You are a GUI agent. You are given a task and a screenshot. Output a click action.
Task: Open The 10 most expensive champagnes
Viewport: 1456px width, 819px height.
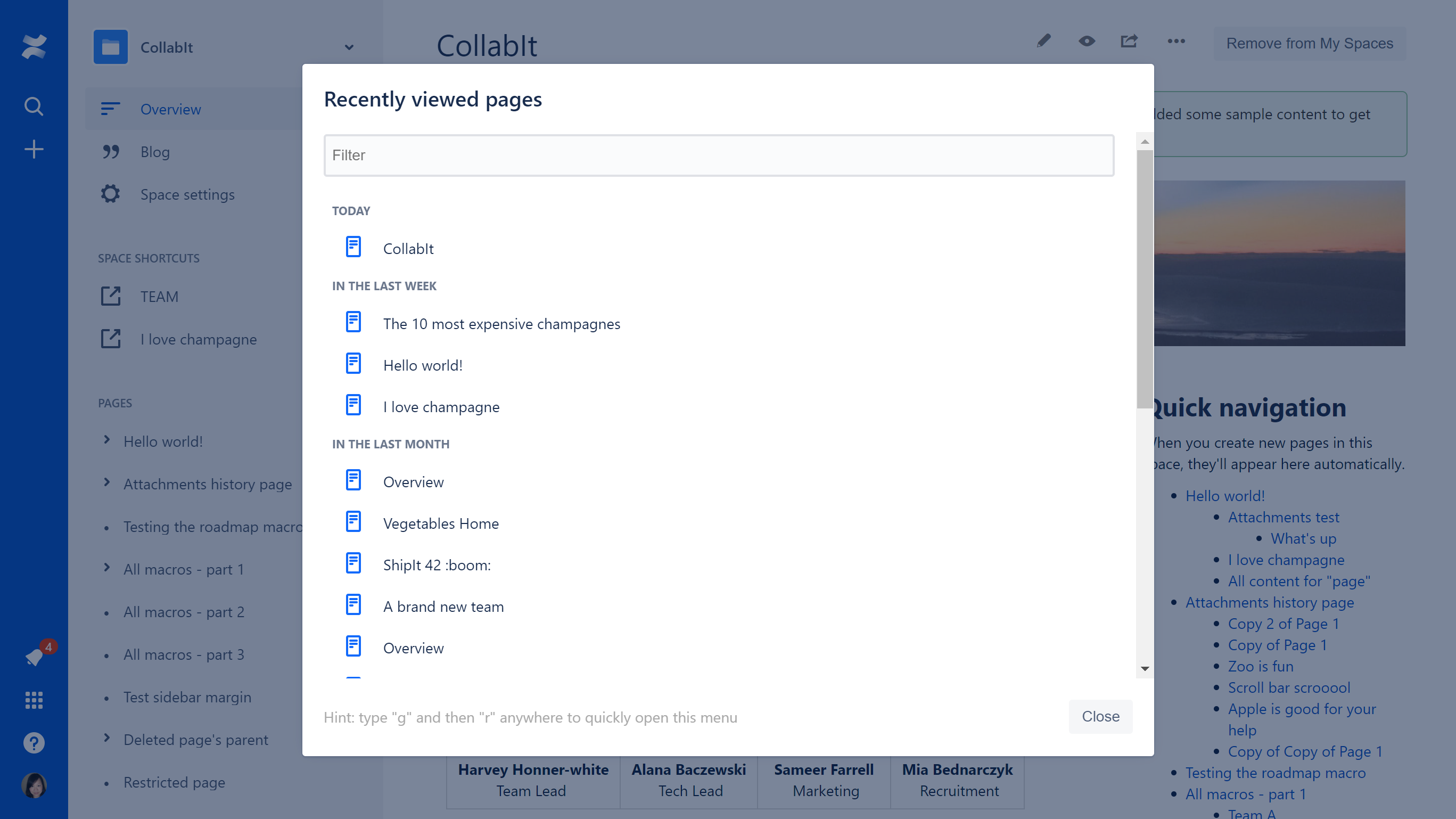(x=501, y=324)
